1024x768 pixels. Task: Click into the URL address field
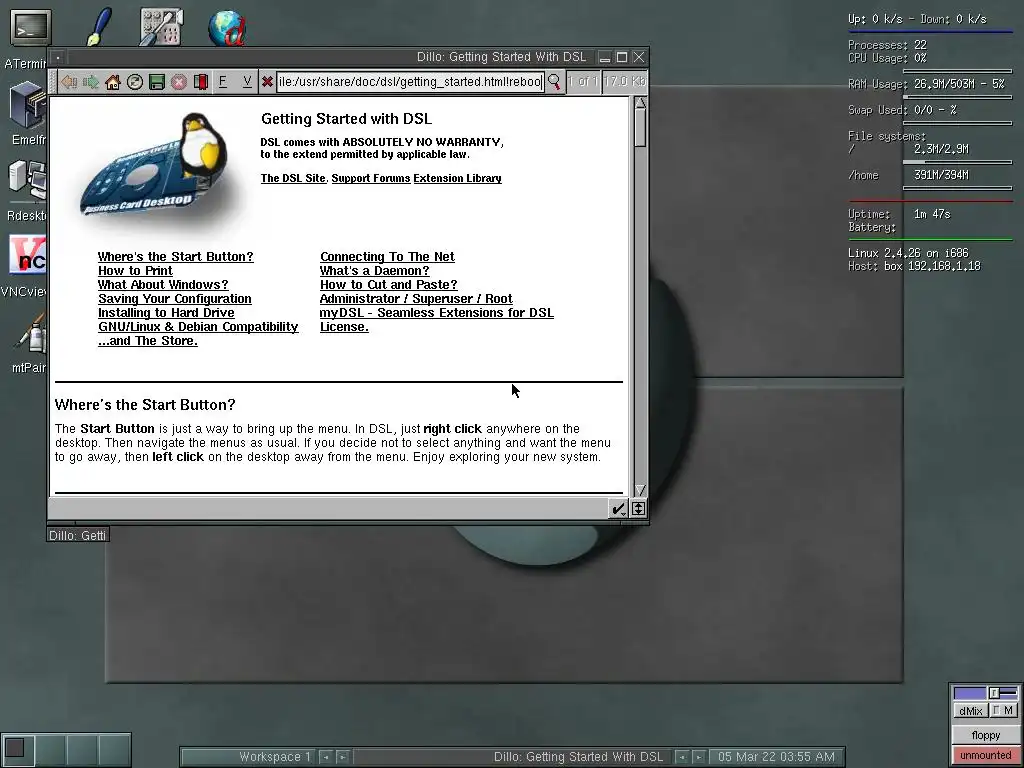[410, 82]
